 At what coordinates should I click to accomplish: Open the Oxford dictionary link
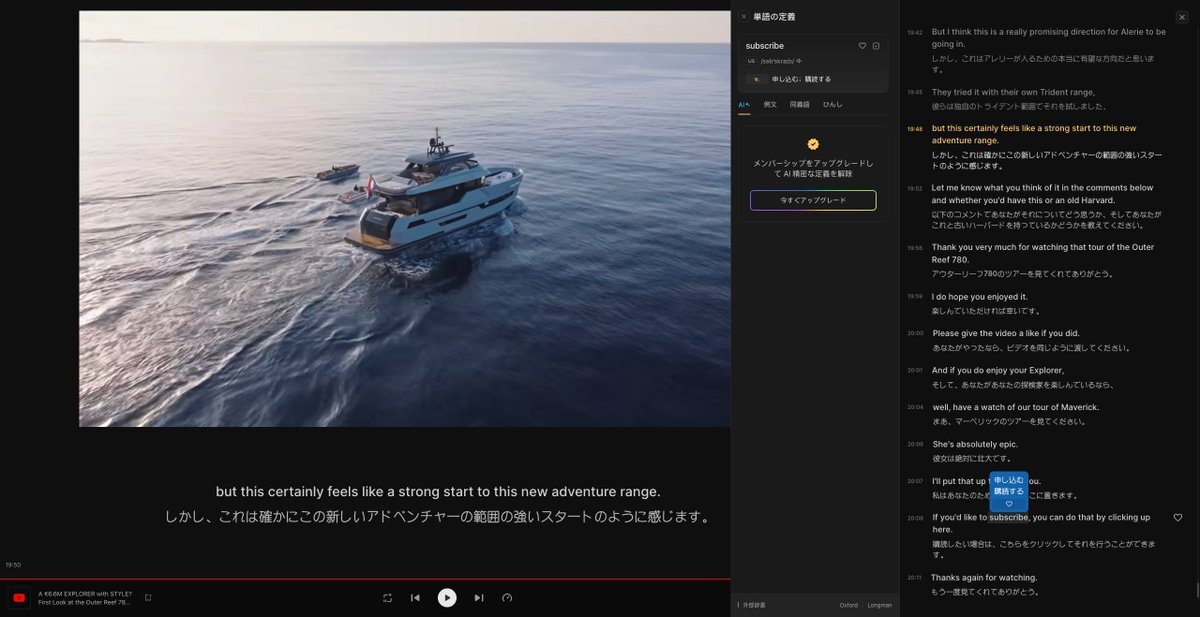[x=848, y=605]
